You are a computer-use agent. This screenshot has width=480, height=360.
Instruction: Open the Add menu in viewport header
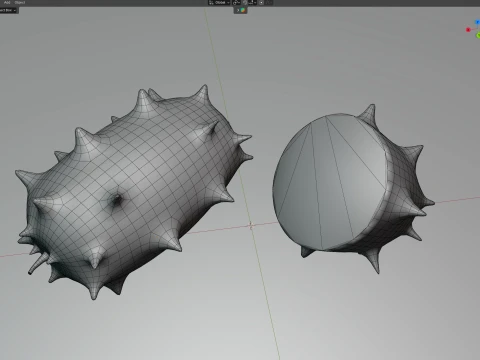click(7, 2)
